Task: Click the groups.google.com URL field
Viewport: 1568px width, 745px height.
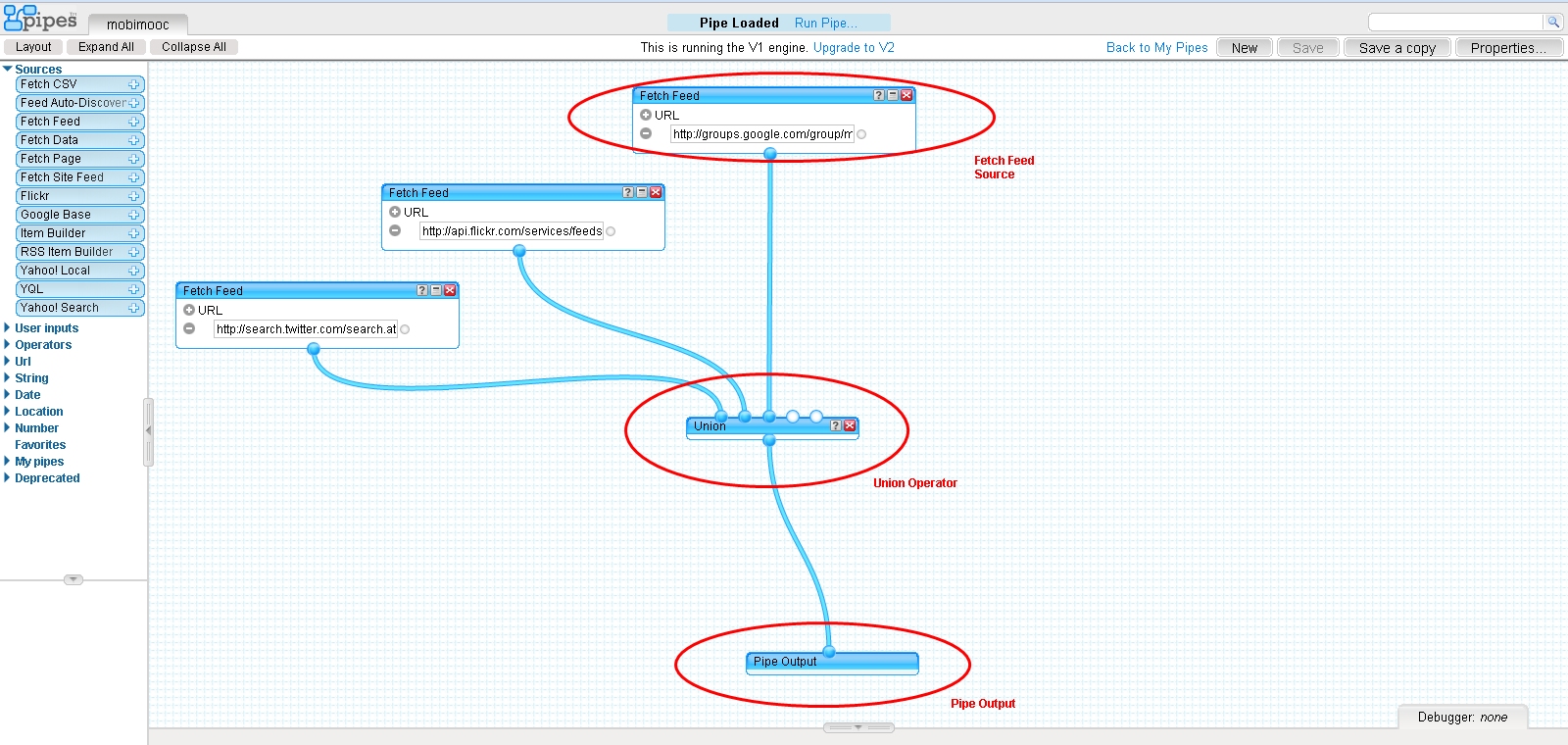Action: (x=761, y=134)
